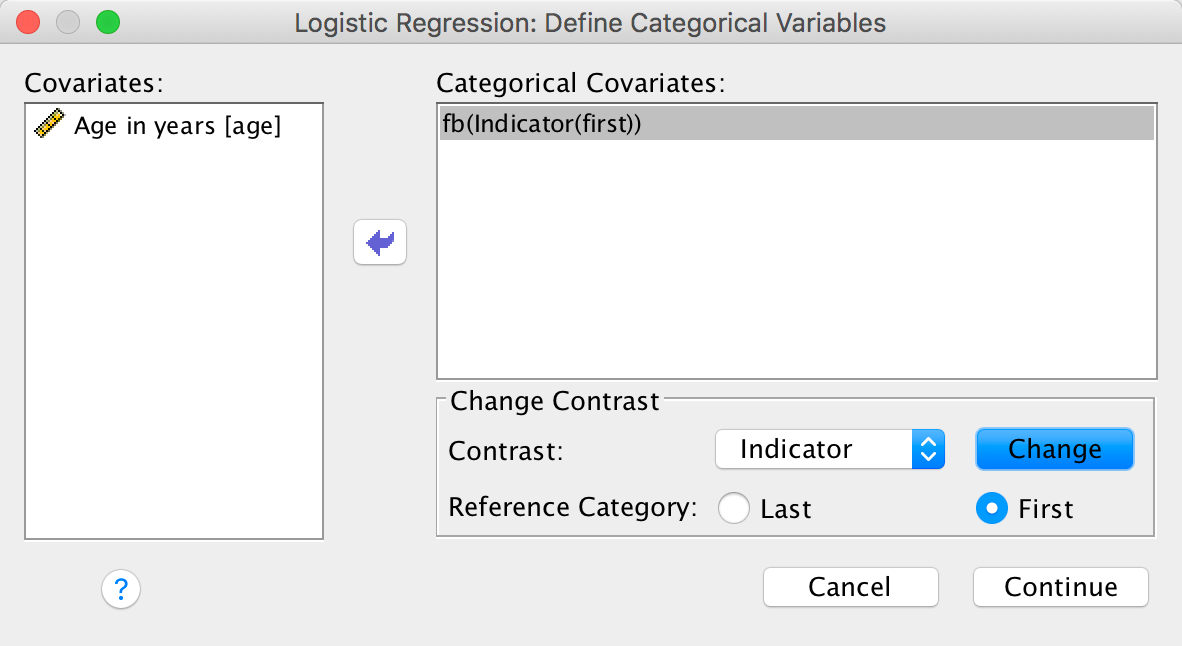Click the dialog title bar text
The width and height of the screenshot is (1182, 646).
[x=590, y=22]
